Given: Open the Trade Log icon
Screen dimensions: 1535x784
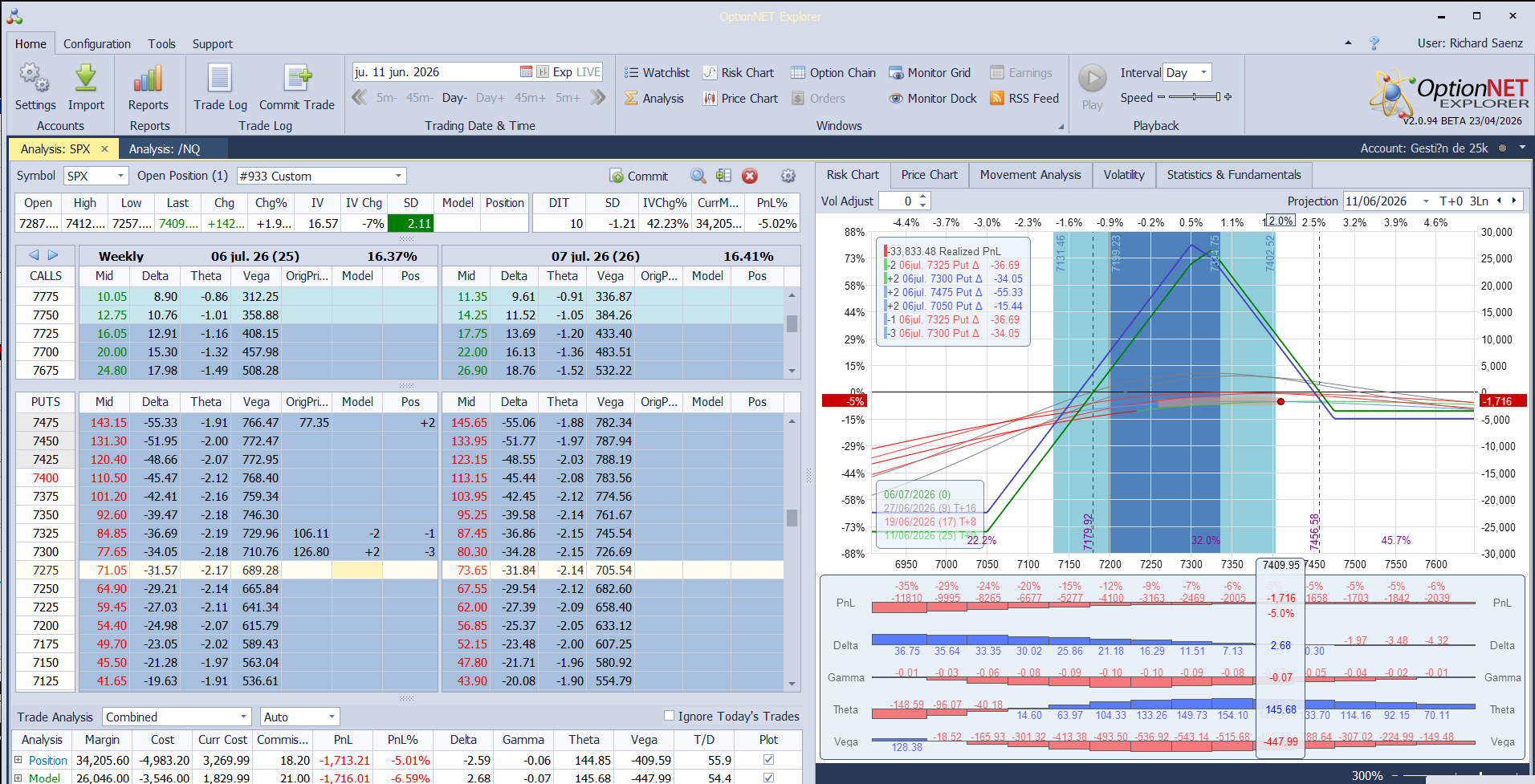Looking at the screenshot, I should point(220,87).
